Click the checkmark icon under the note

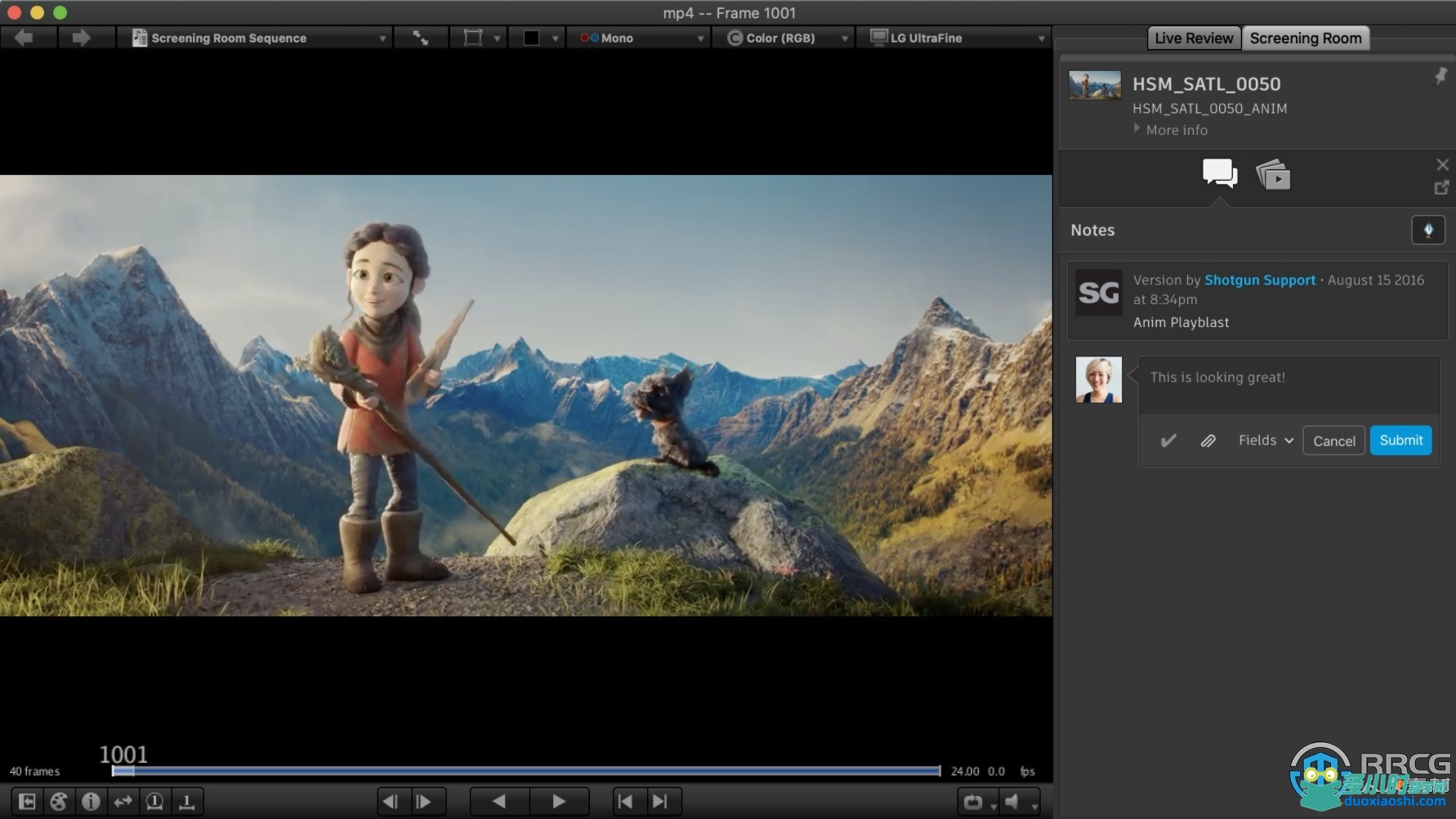[1168, 441]
